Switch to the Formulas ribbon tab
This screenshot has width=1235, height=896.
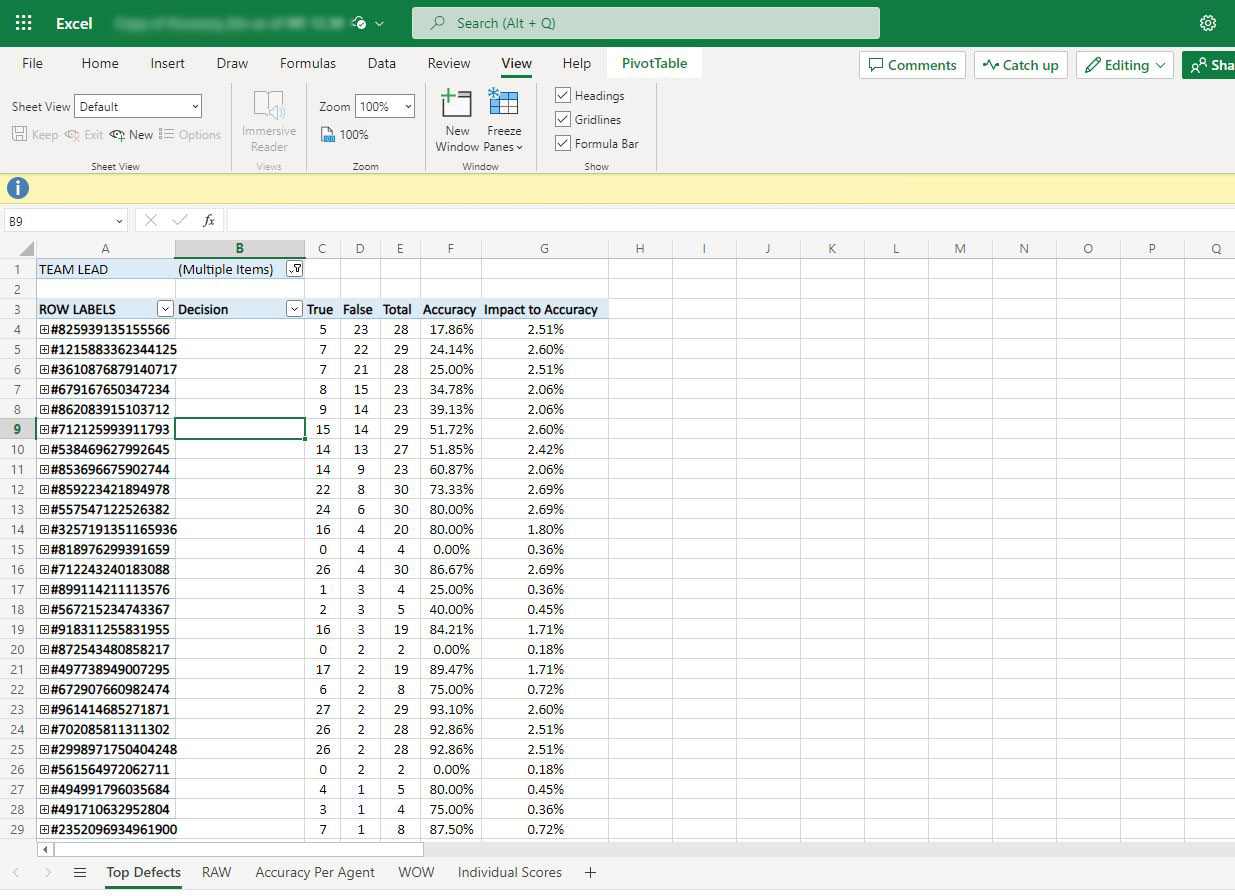[x=307, y=63]
